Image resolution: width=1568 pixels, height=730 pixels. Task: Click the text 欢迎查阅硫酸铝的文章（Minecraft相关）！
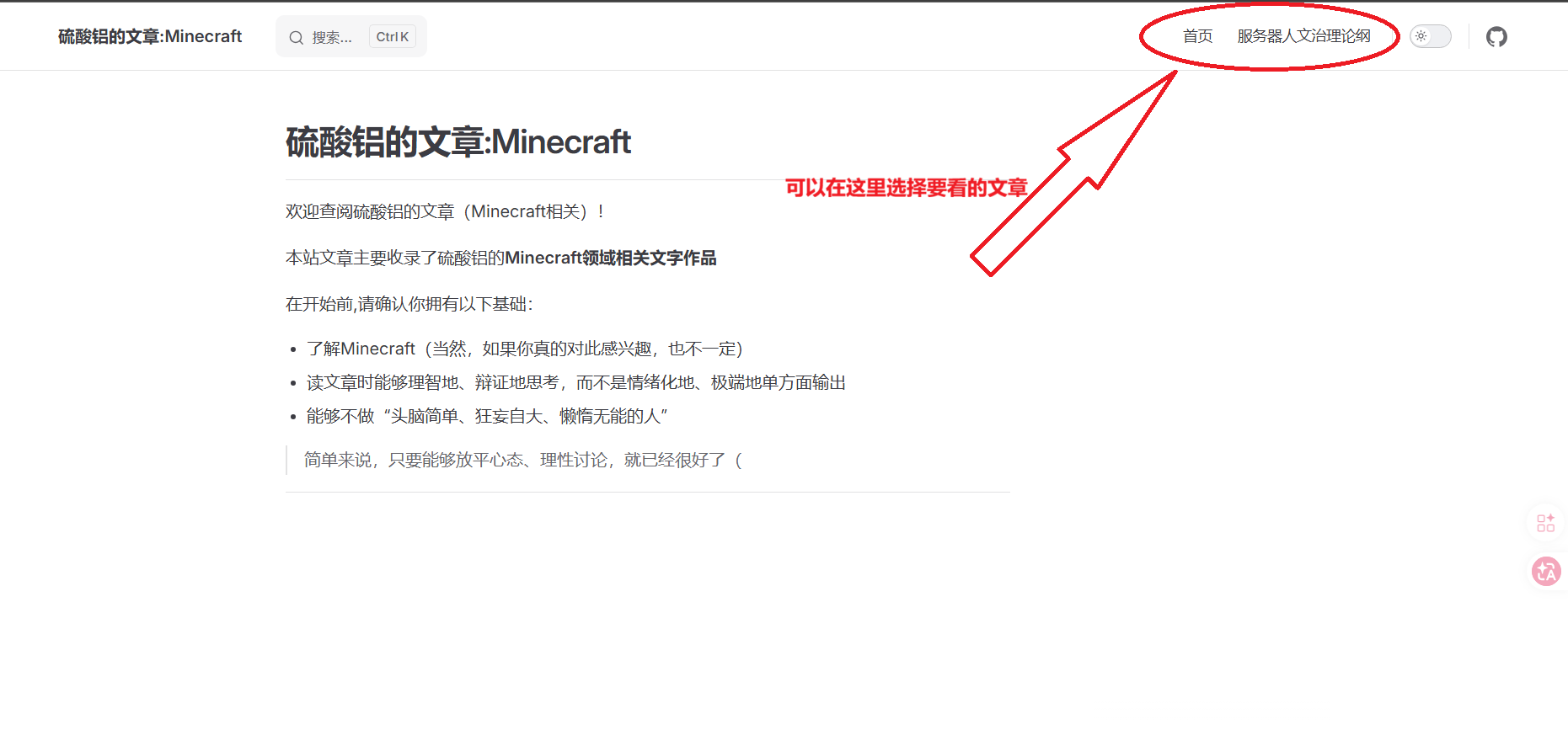[x=446, y=211]
